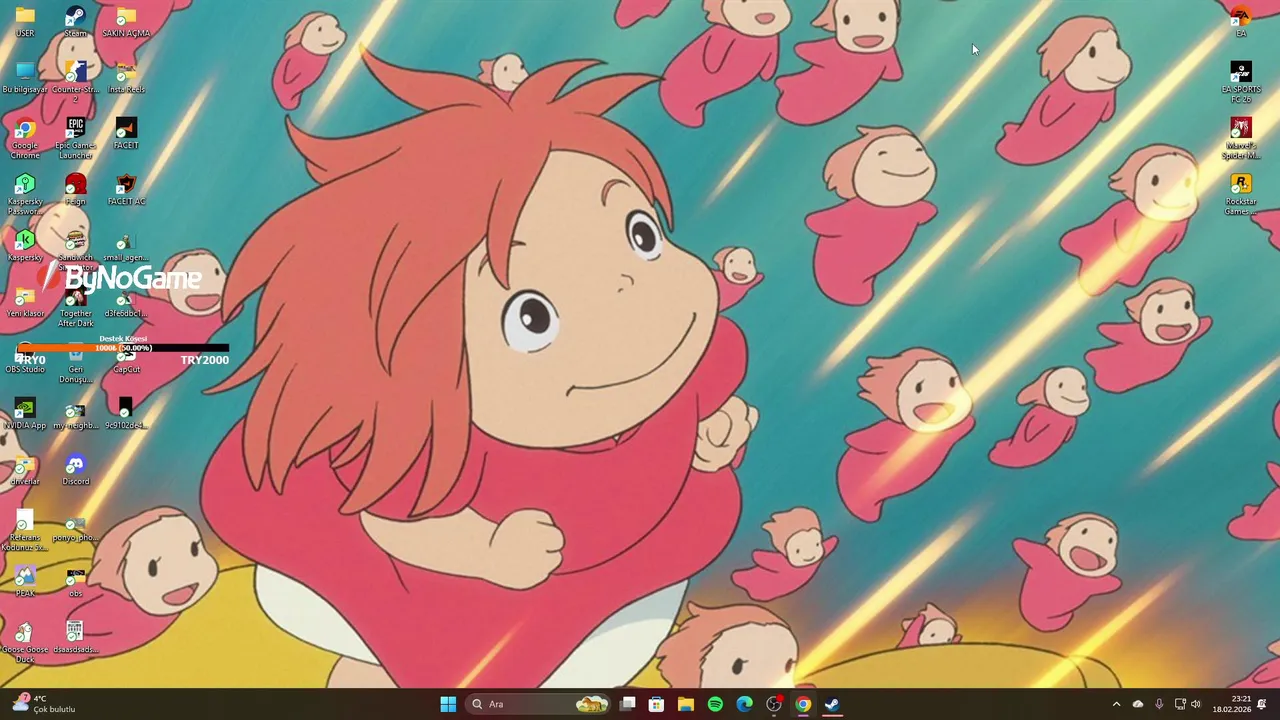Click the microphone icon in the system tray
Viewport: 1280px width, 720px height.
1159,704
